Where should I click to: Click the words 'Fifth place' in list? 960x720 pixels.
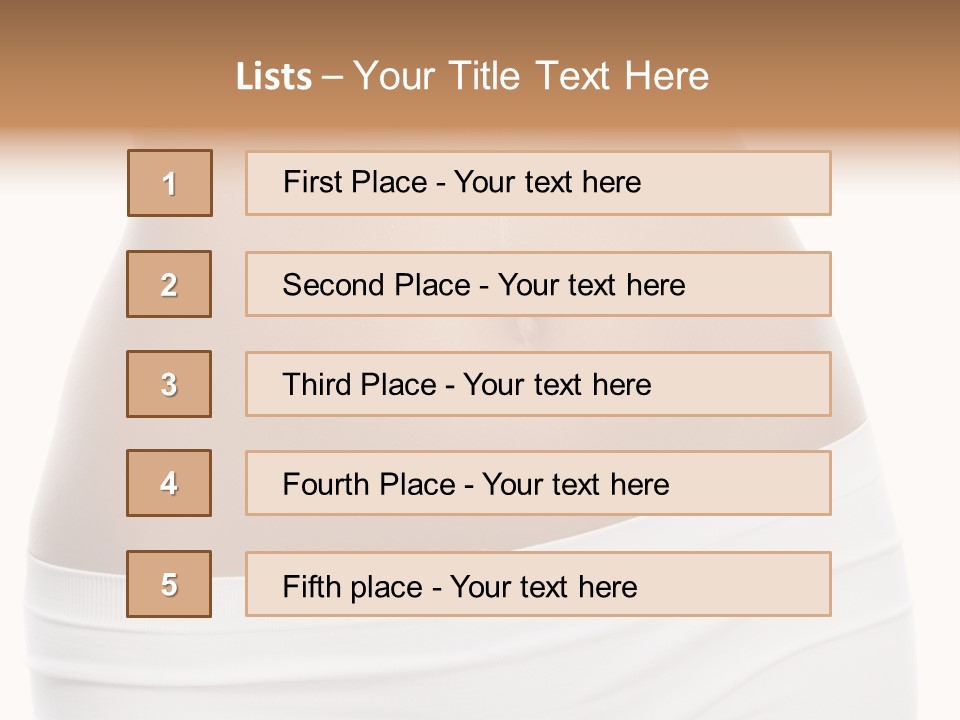[x=353, y=587]
